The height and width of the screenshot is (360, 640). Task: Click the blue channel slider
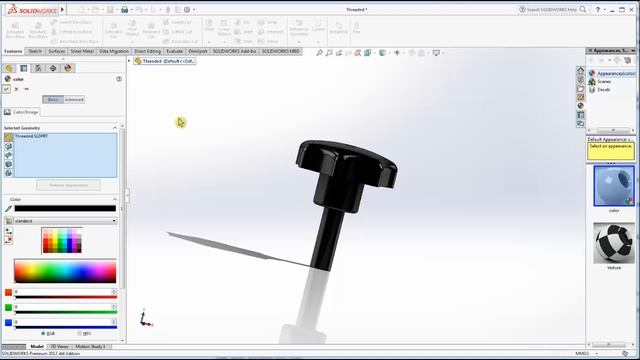point(66,327)
